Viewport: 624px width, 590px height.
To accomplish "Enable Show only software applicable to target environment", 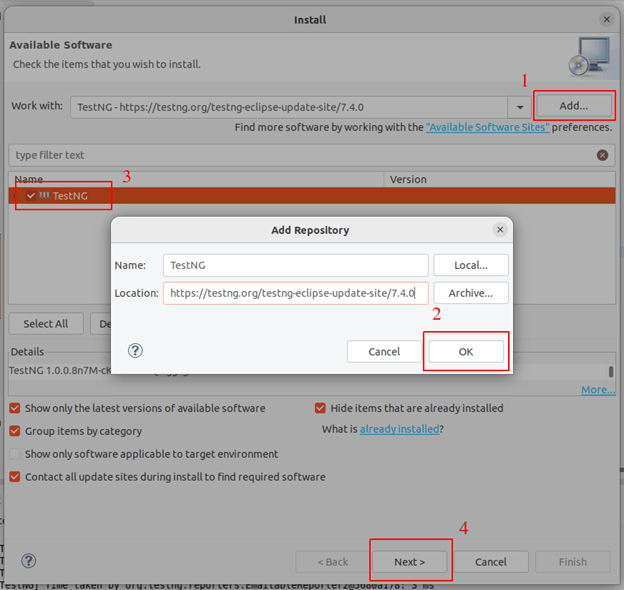I will click(x=15, y=454).
